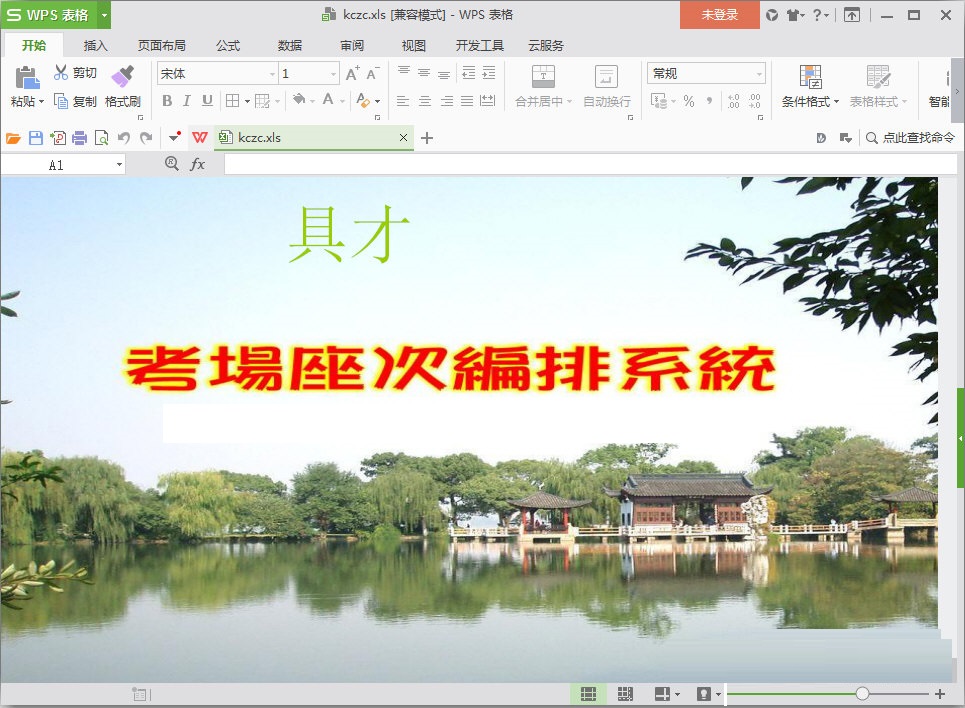The height and width of the screenshot is (708, 965).
Task: Open print preview icon
Action: pyautogui.click(x=102, y=138)
